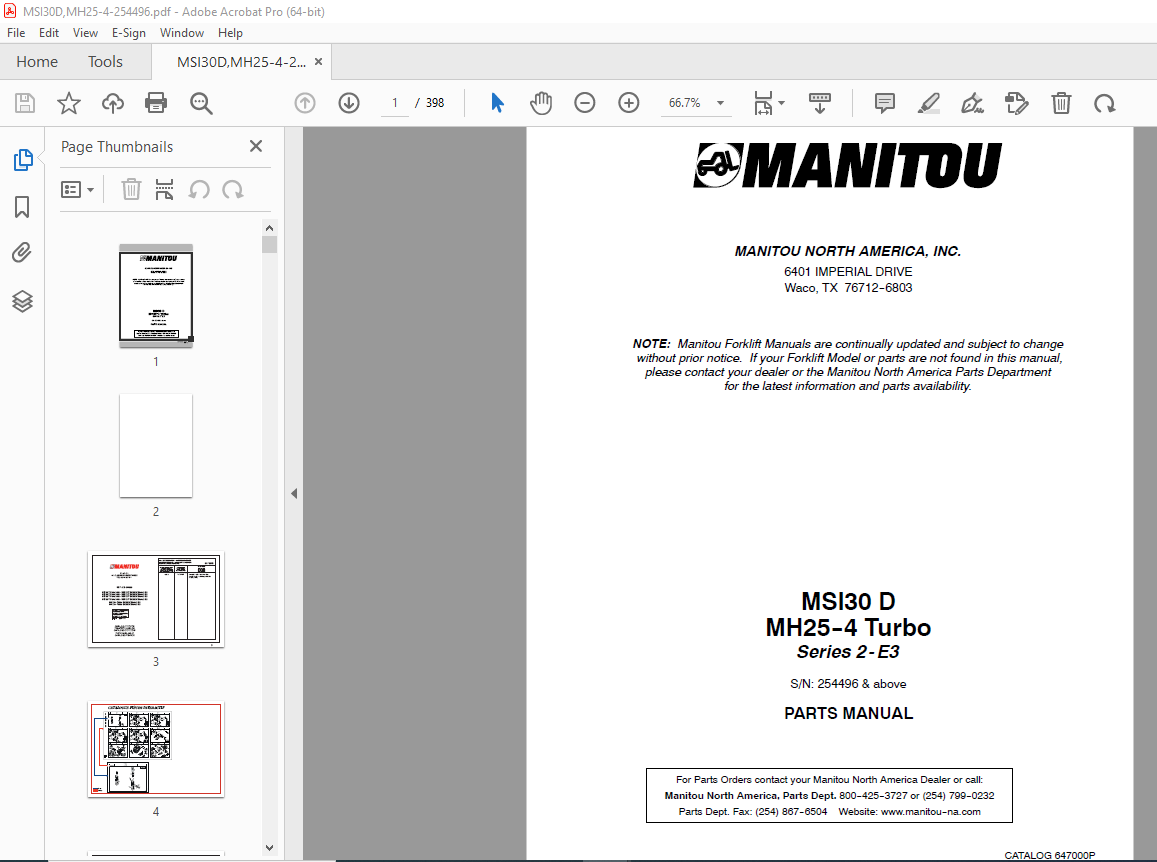Open the View menu
Screen dimensions: 1157x862
pyautogui.click(x=86, y=32)
